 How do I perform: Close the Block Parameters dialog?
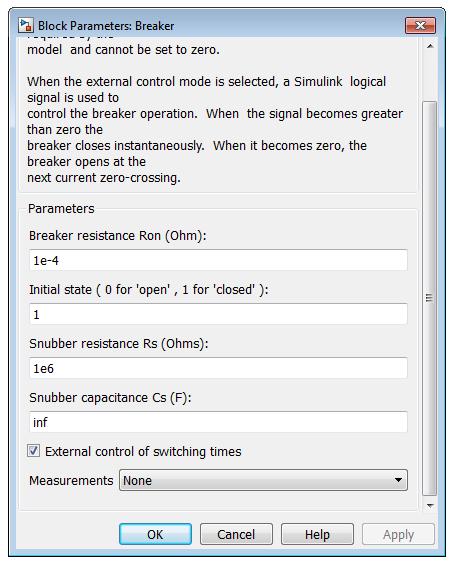point(420,25)
